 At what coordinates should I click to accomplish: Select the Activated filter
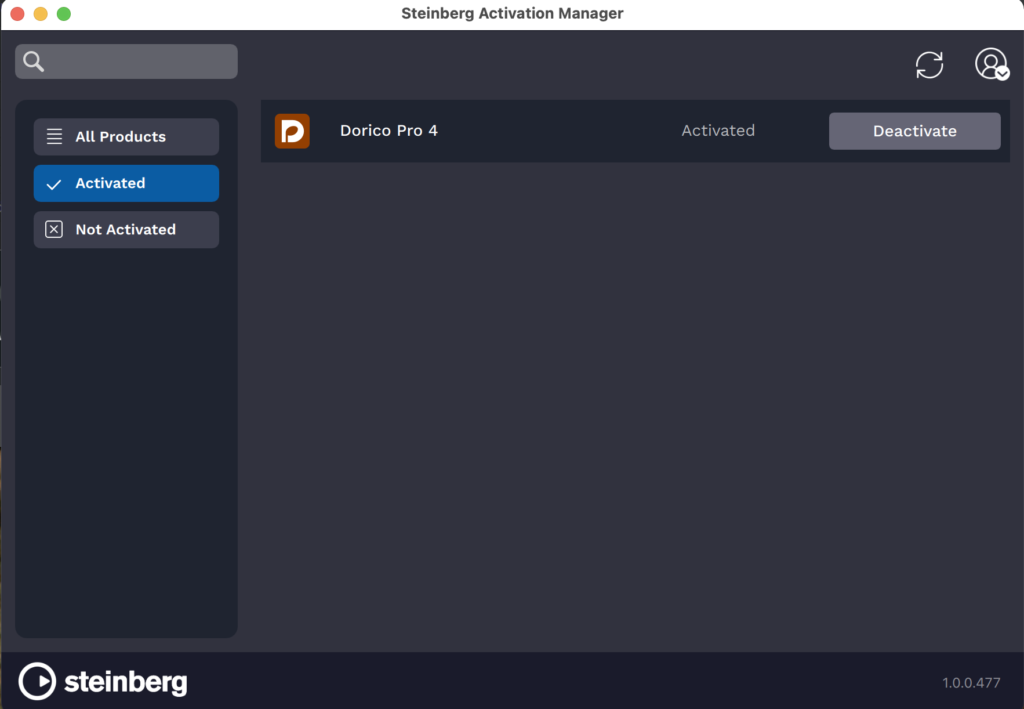point(126,183)
